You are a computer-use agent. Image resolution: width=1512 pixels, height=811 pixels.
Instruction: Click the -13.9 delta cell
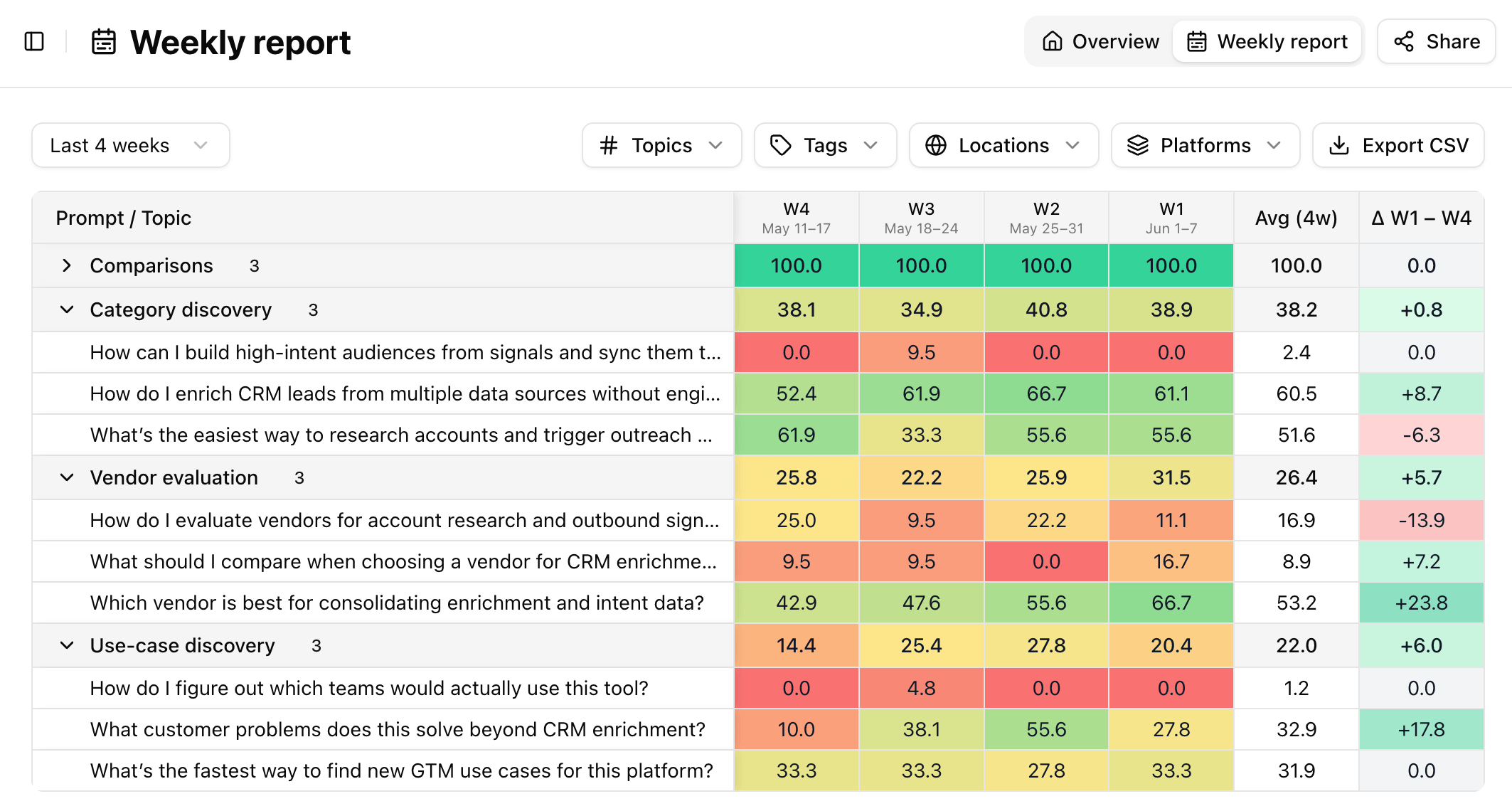[x=1422, y=520]
